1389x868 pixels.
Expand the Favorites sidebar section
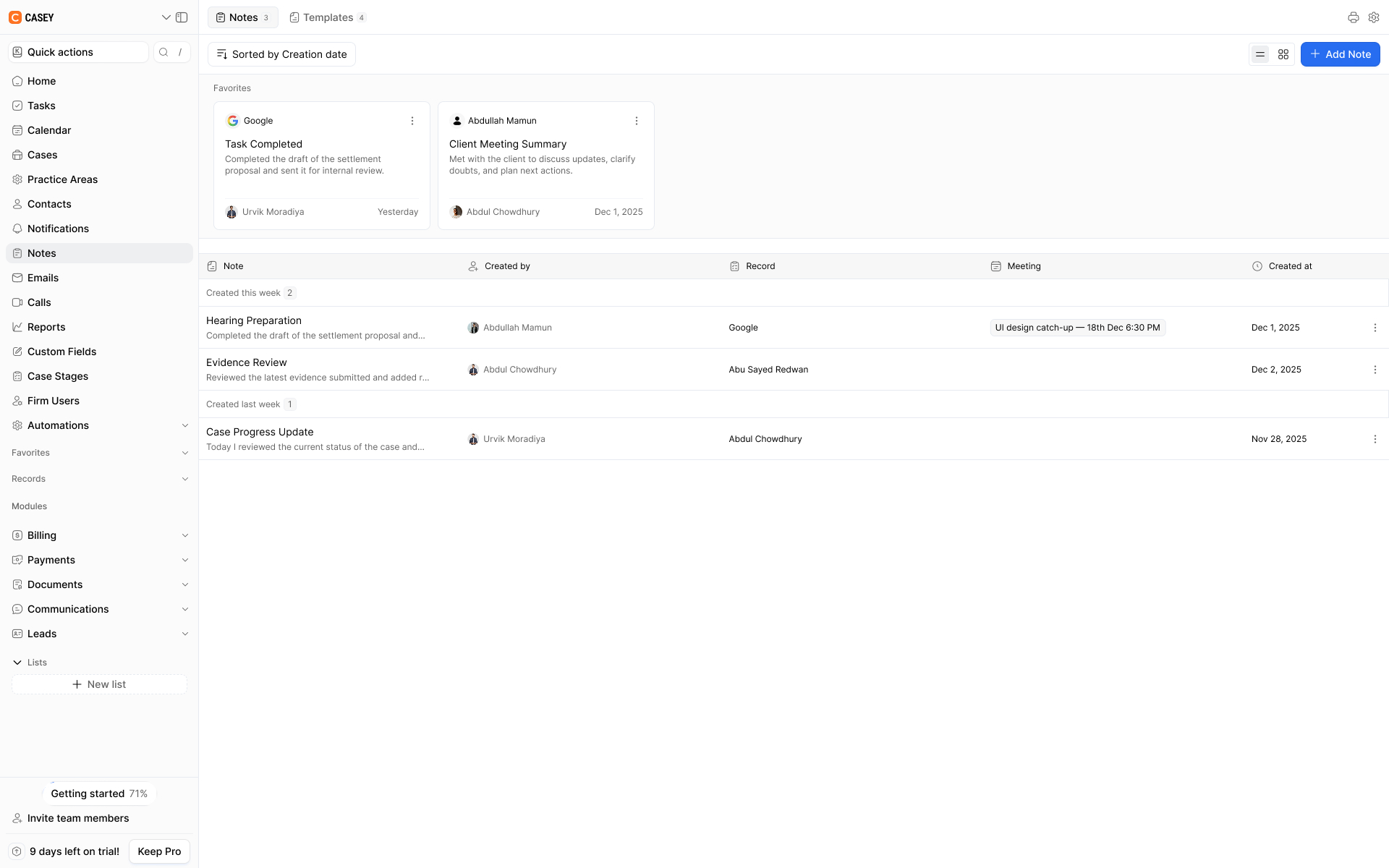[x=185, y=453]
